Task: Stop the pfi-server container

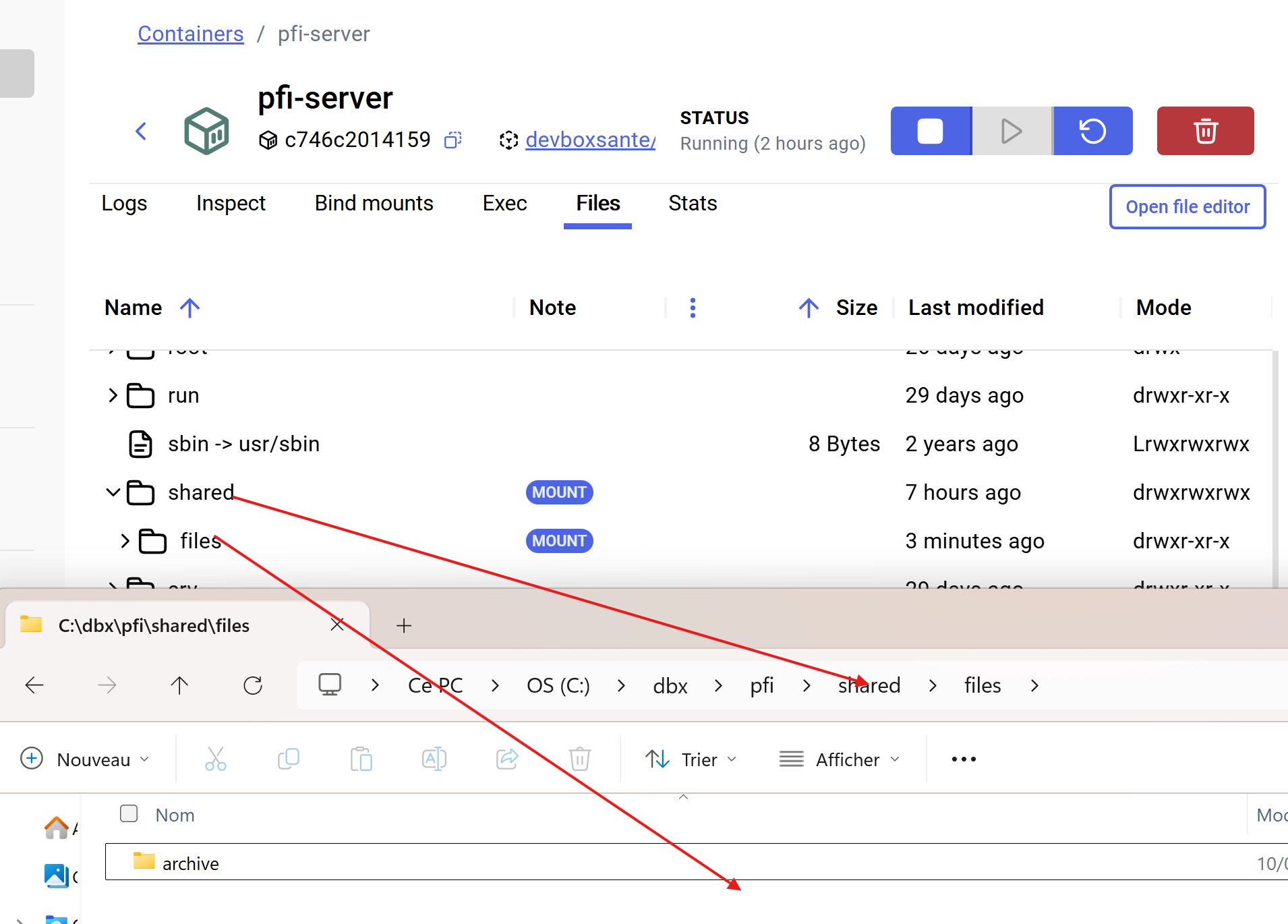Action: pyautogui.click(x=930, y=131)
